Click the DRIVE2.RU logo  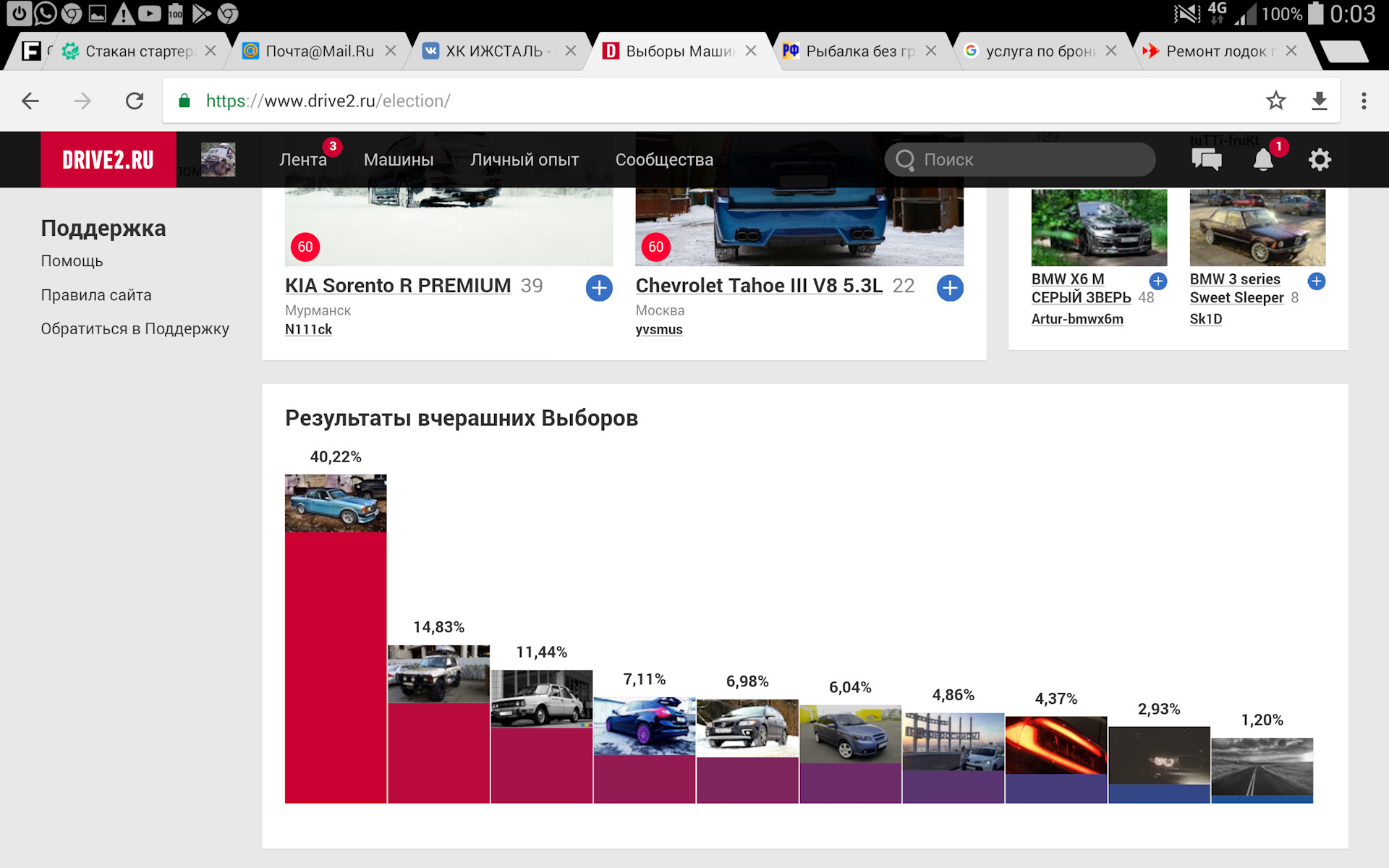[x=108, y=160]
